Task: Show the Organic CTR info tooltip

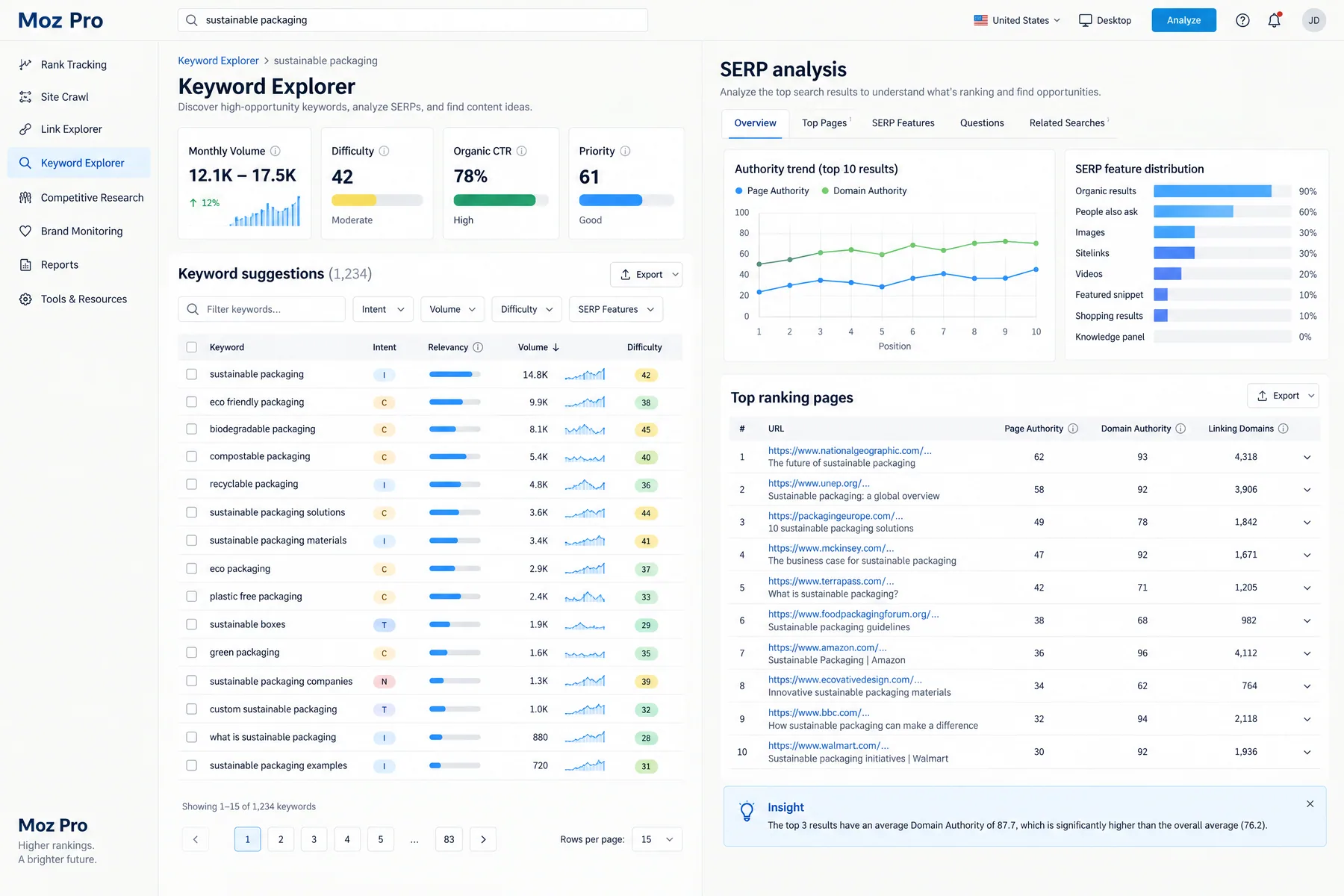Action: 522,151
